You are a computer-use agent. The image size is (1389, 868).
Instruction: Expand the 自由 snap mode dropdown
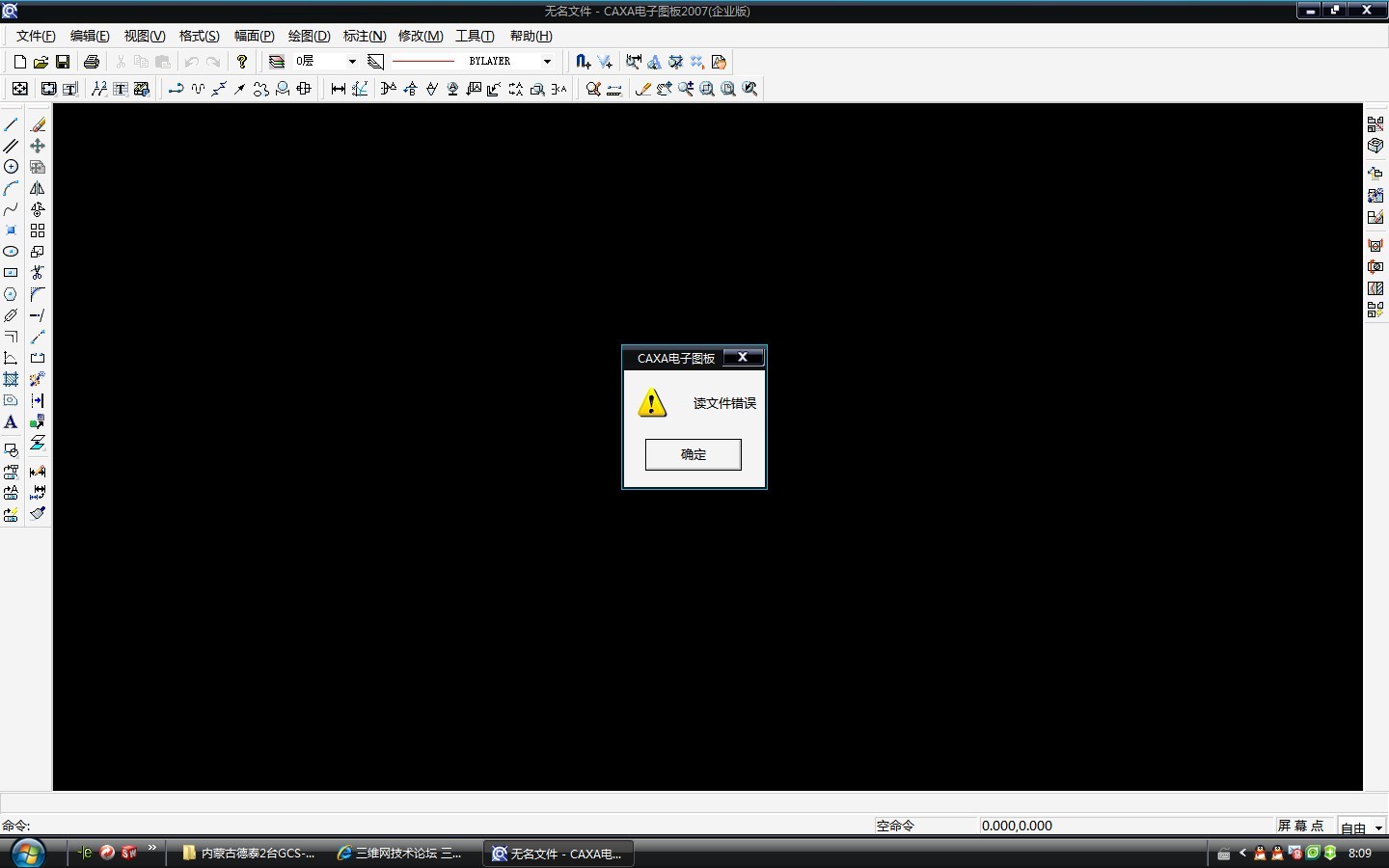click(1378, 827)
